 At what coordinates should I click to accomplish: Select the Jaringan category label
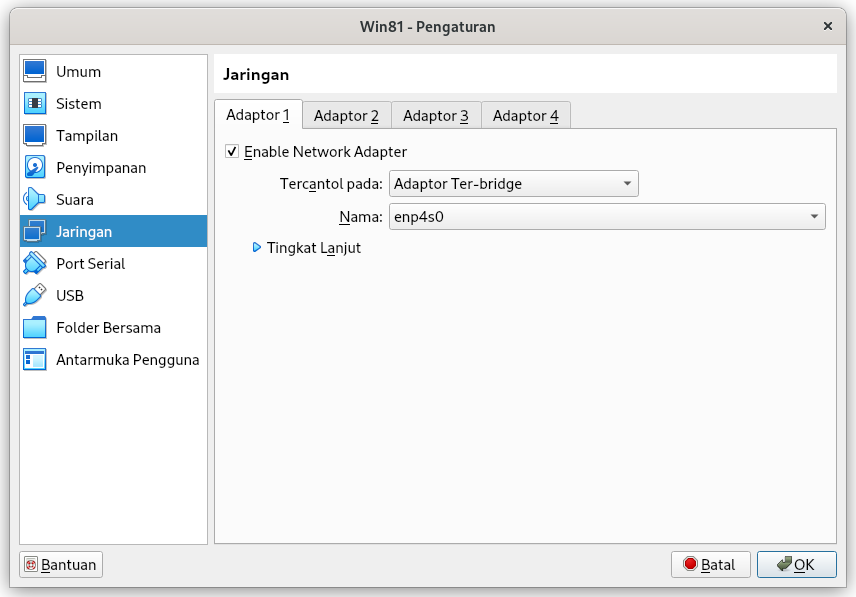click(x=84, y=232)
